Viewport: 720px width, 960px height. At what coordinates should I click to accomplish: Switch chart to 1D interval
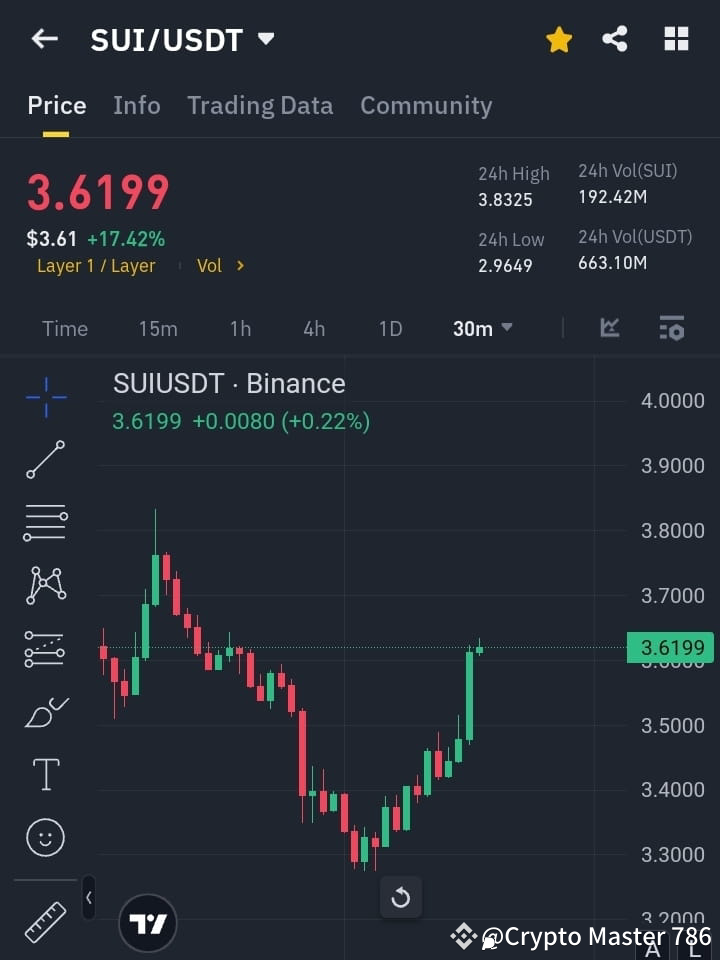pos(390,329)
